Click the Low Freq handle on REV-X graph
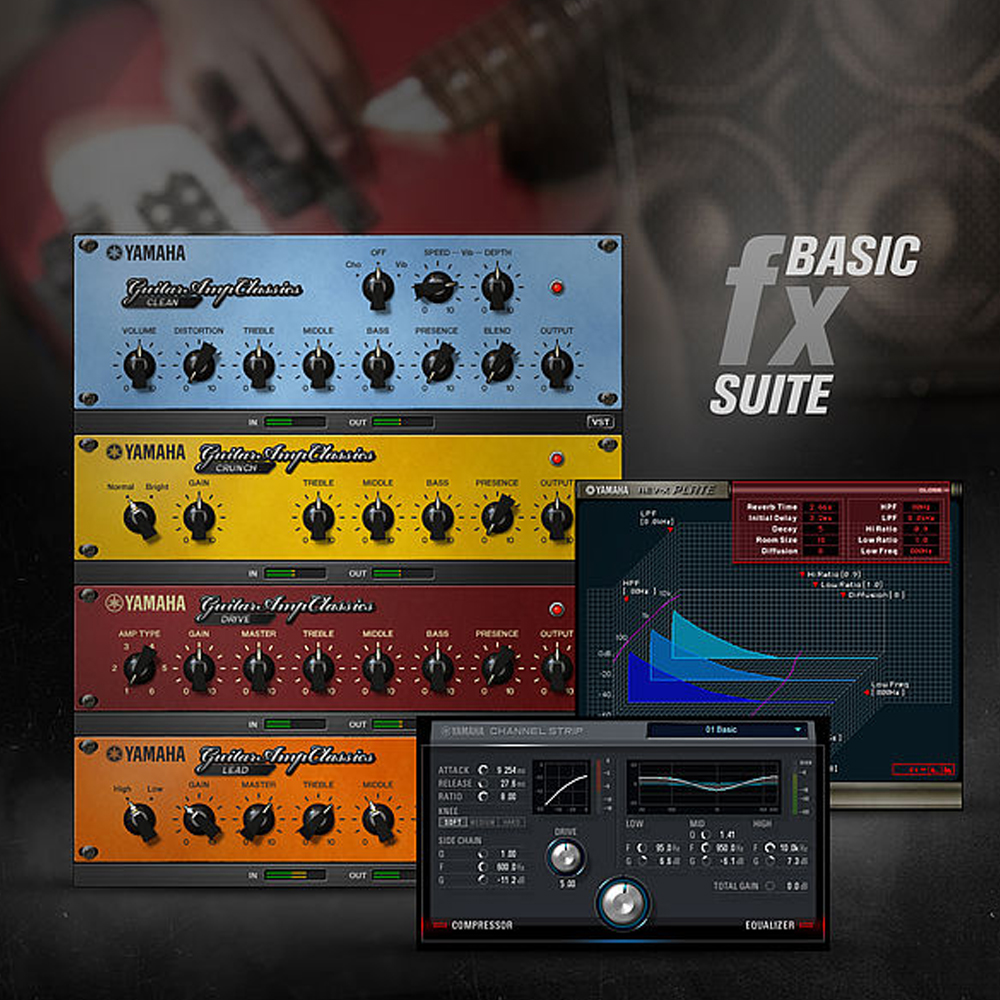1000x1000 pixels. [x=867, y=692]
